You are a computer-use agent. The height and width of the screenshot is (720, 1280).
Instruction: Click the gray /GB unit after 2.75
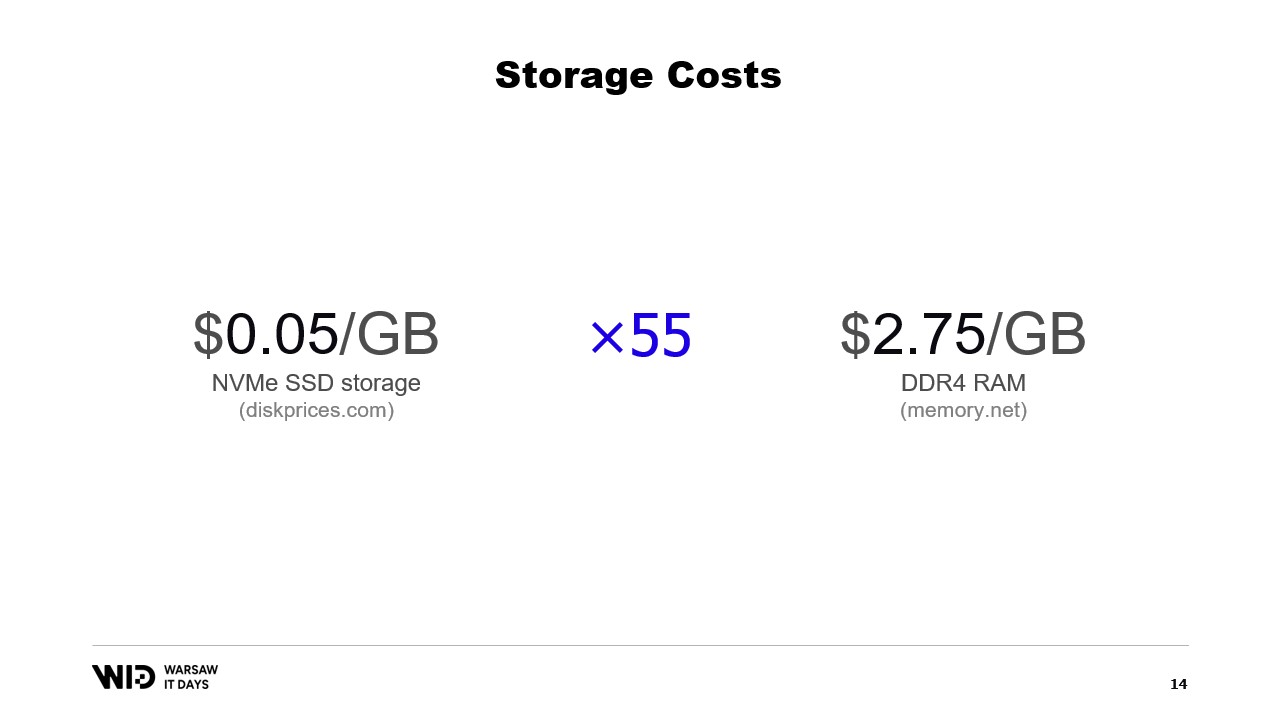point(1037,334)
